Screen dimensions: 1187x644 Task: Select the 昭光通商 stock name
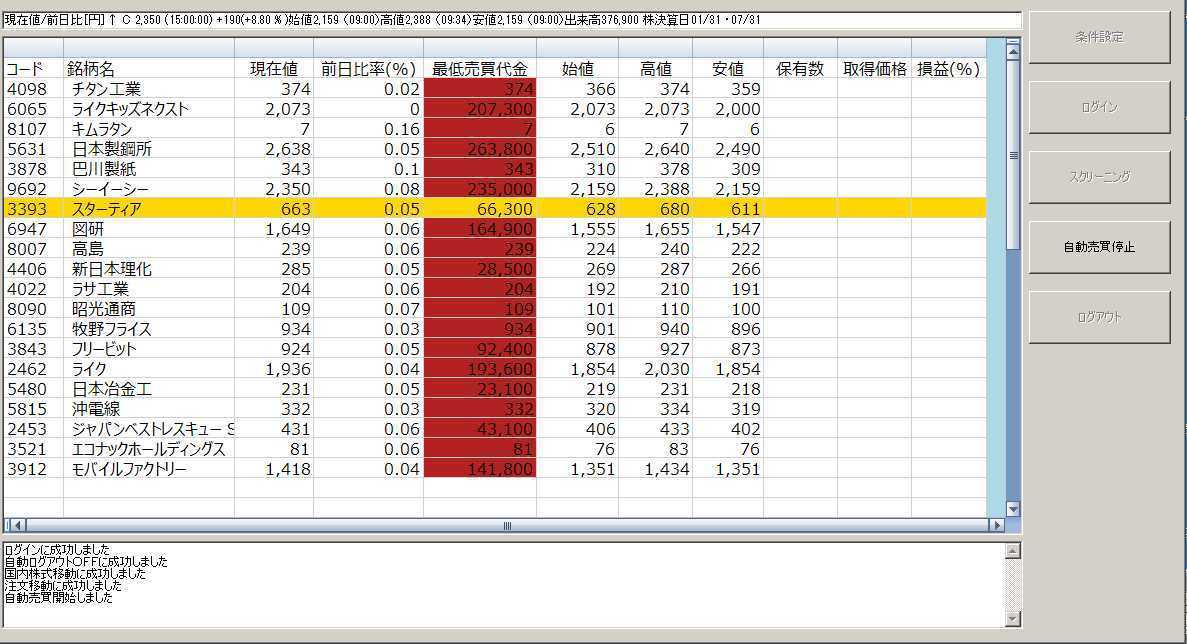(104, 309)
